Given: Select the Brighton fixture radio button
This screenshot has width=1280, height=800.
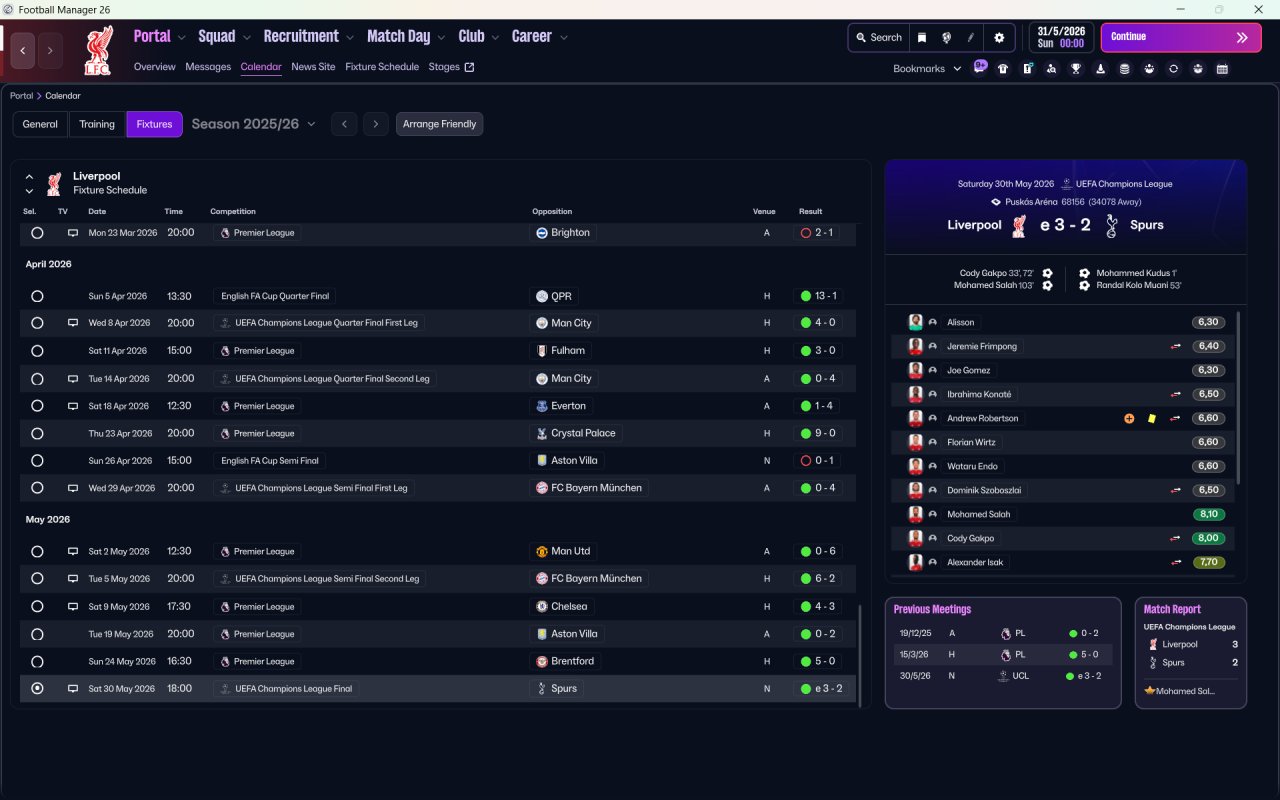Looking at the screenshot, I should 37,233.
